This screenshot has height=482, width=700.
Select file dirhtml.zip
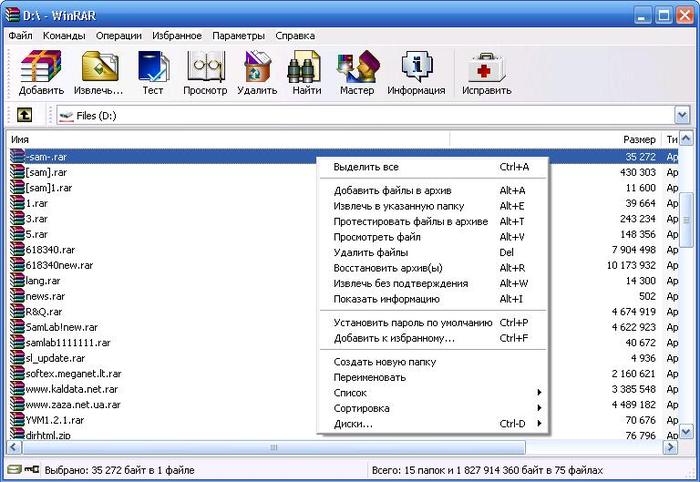tap(48, 435)
